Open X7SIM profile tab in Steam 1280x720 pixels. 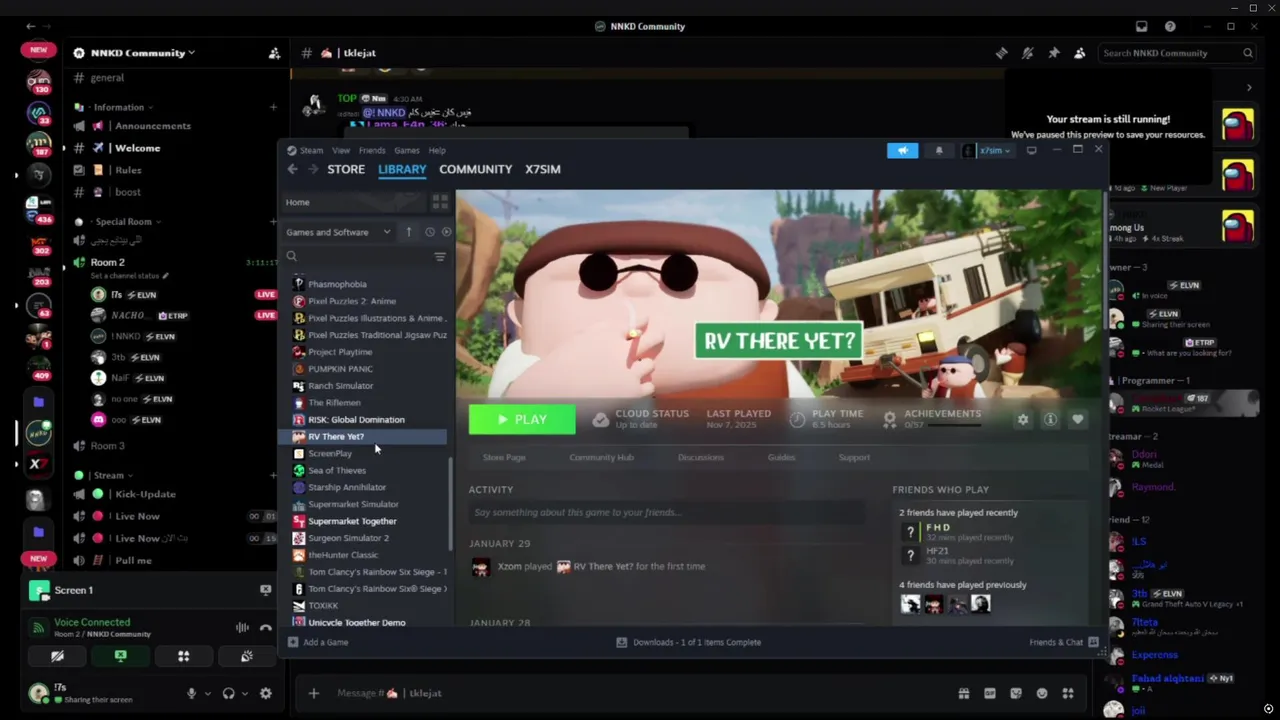tap(543, 169)
